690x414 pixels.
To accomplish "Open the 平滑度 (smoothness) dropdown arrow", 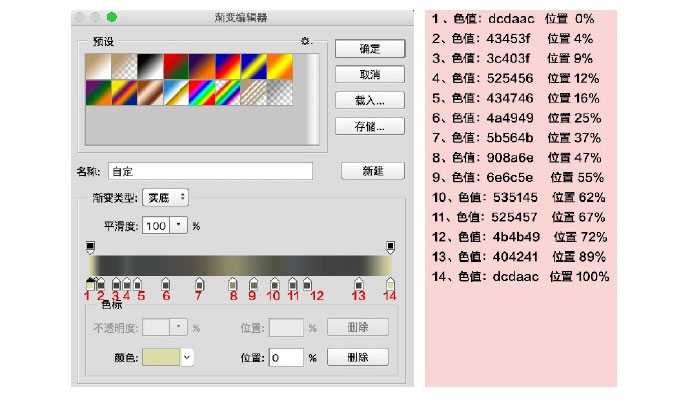I will pos(178,226).
